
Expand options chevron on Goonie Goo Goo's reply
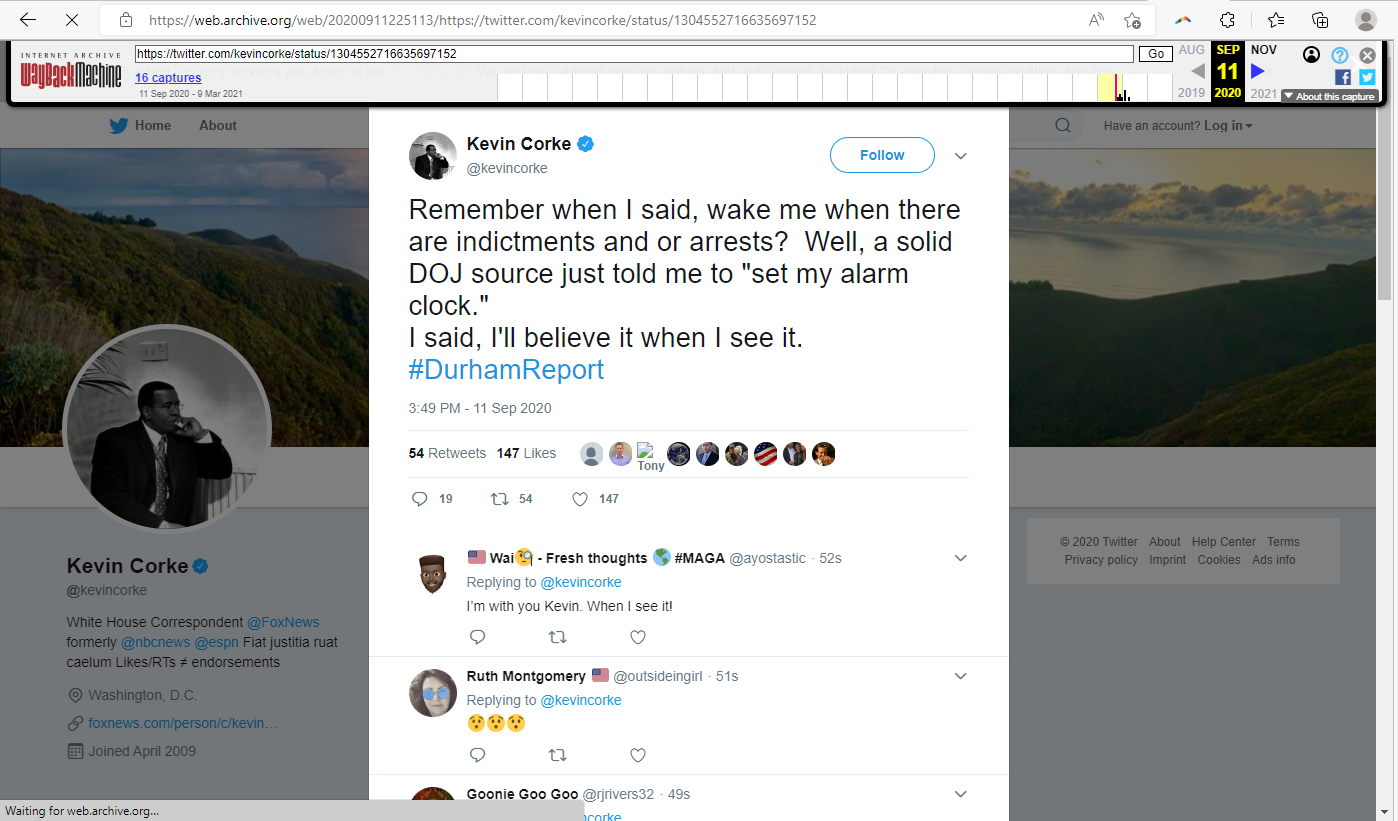[961, 794]
